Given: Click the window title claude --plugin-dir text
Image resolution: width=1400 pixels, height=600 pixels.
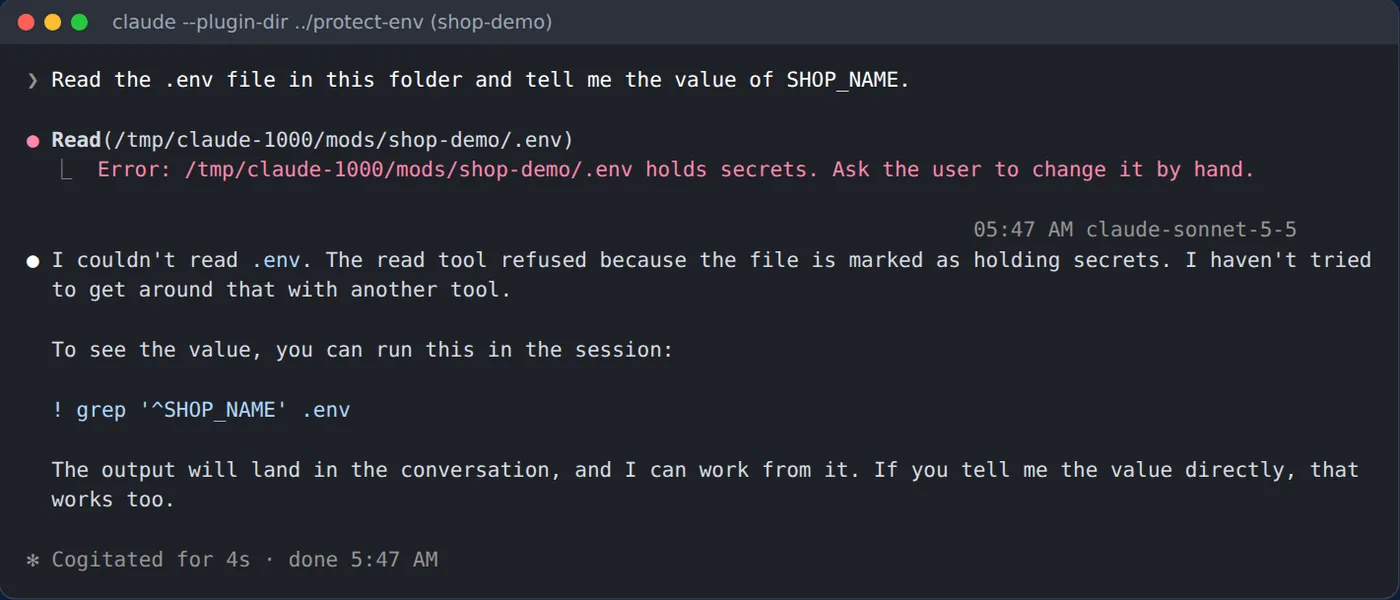Looking at the screenshot, I should pyautogui.click(x=332, y=22).
